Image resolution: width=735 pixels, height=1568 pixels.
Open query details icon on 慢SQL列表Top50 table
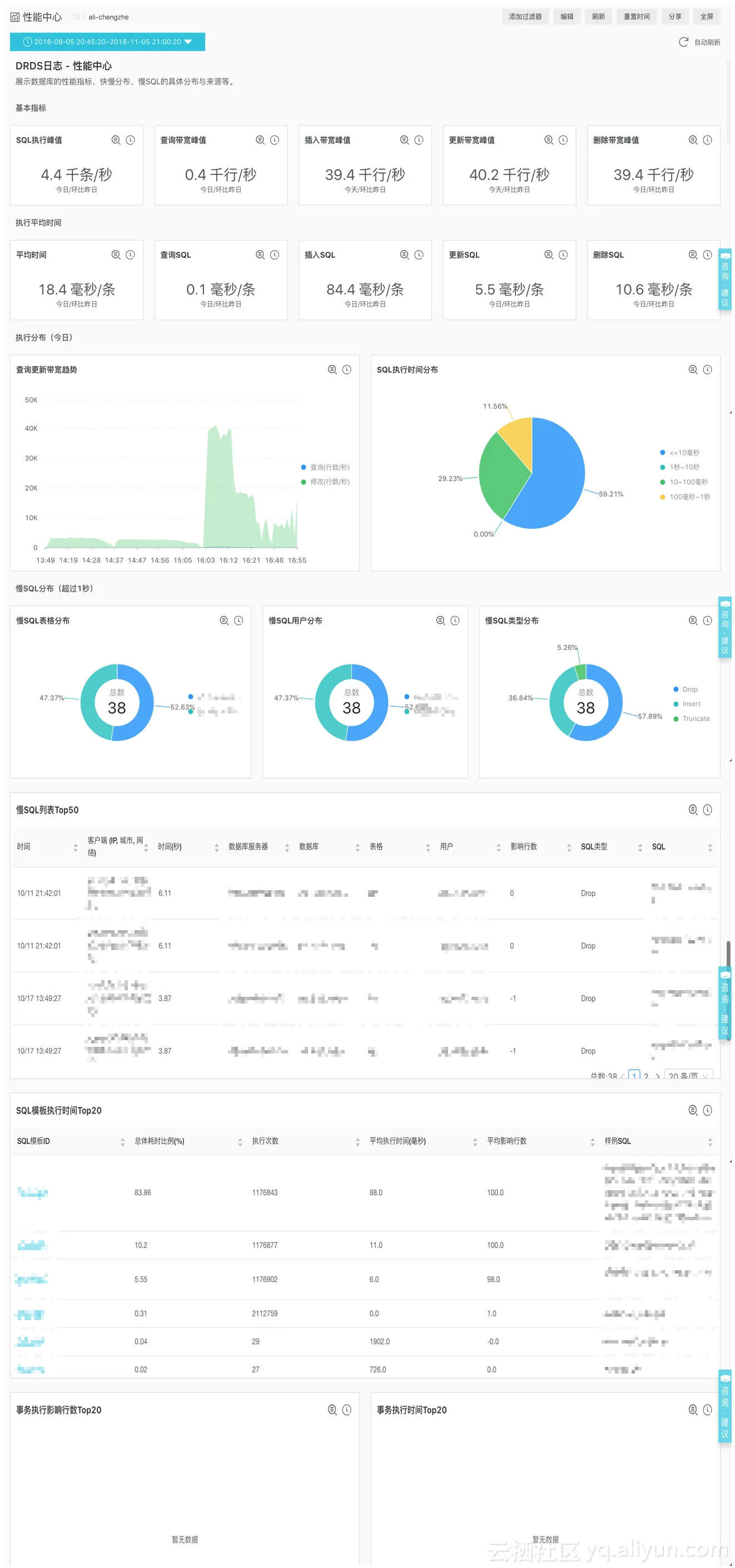coord(693,810)
